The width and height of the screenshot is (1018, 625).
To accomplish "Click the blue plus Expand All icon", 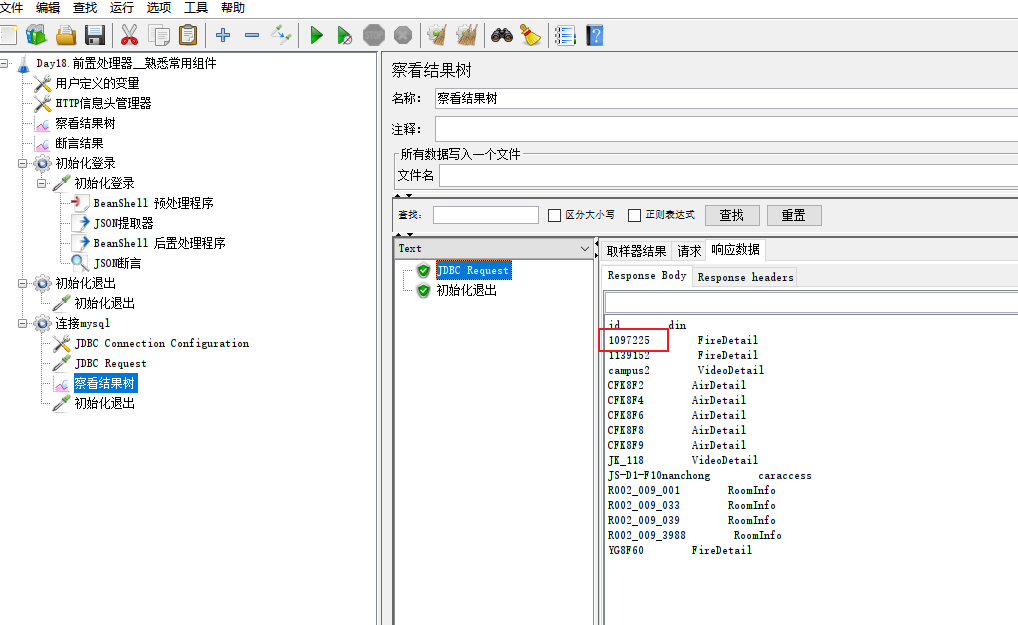I will (x=223, y=35).
